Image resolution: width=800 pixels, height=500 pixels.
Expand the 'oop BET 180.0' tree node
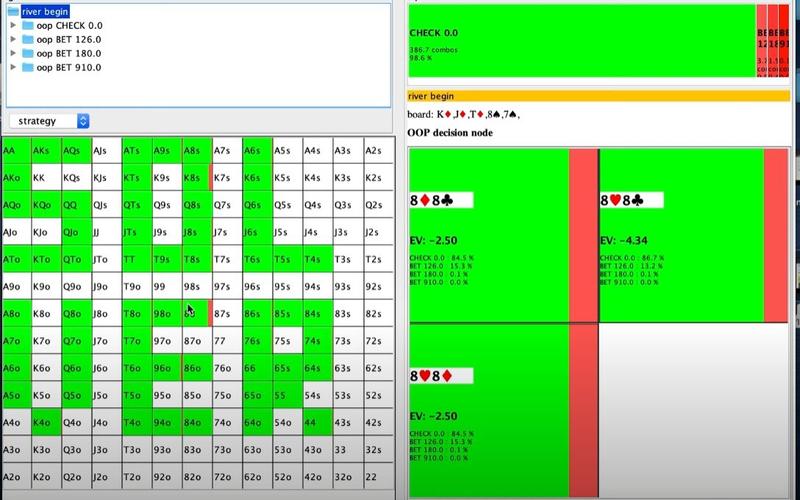pyautogui.click(x=13, y=53)
